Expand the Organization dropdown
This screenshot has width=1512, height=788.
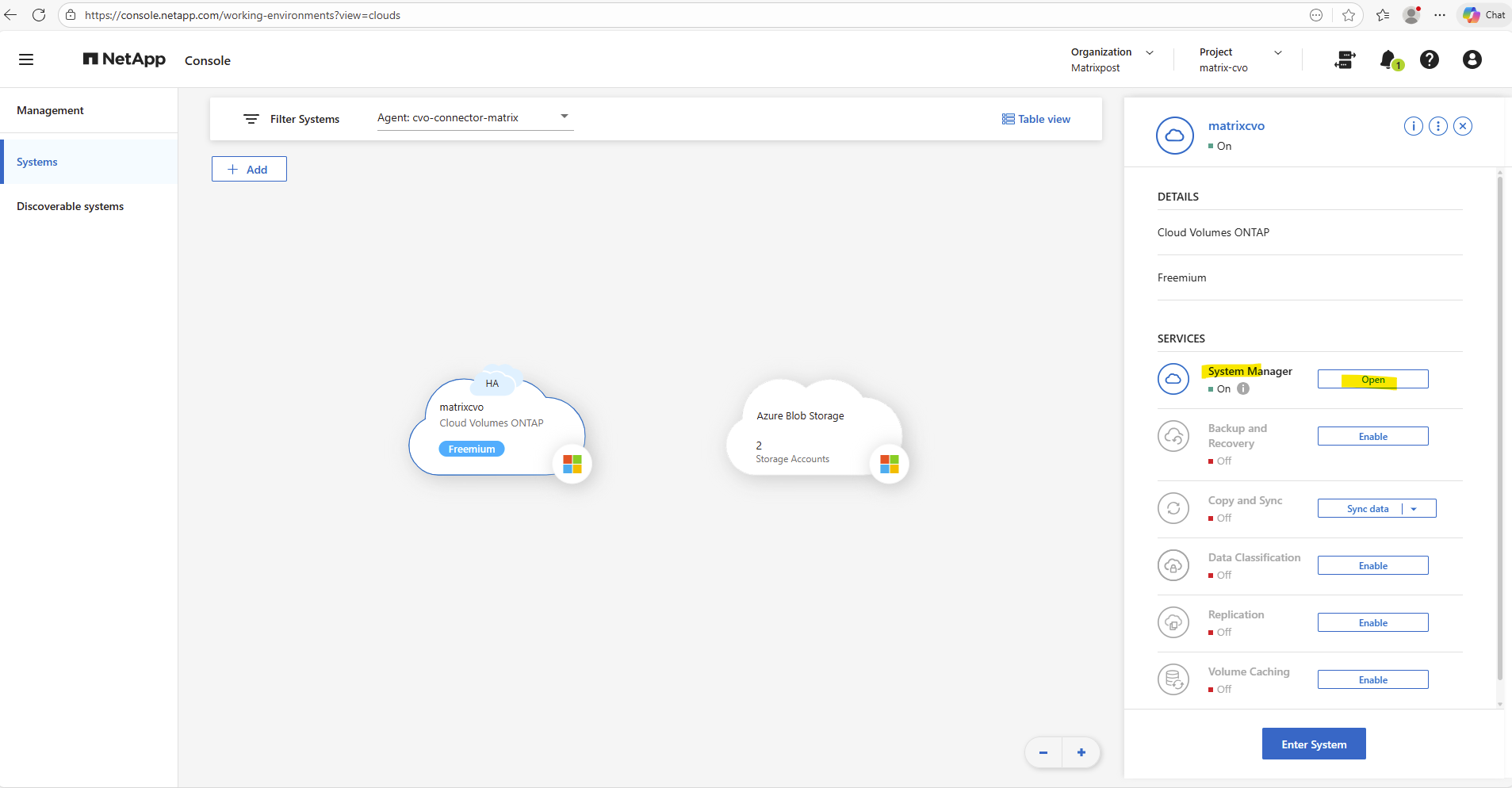click(1149, 52)
